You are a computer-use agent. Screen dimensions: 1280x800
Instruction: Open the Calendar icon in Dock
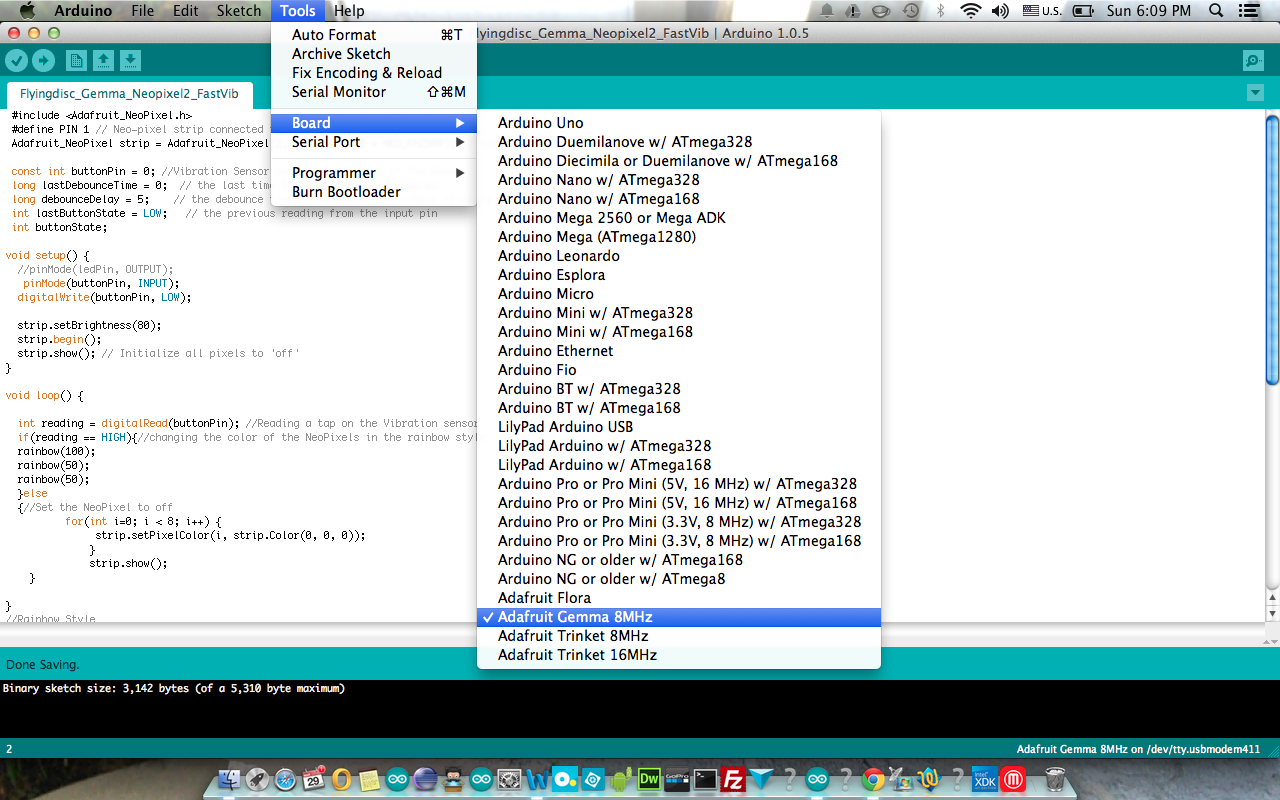313,779
